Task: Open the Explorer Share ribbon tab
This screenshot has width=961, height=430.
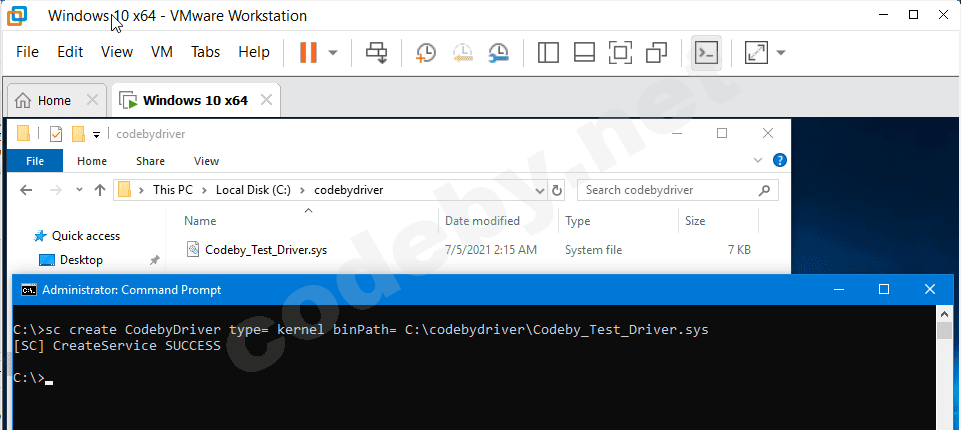Action: pyautogui.click(x=150, y=161)
